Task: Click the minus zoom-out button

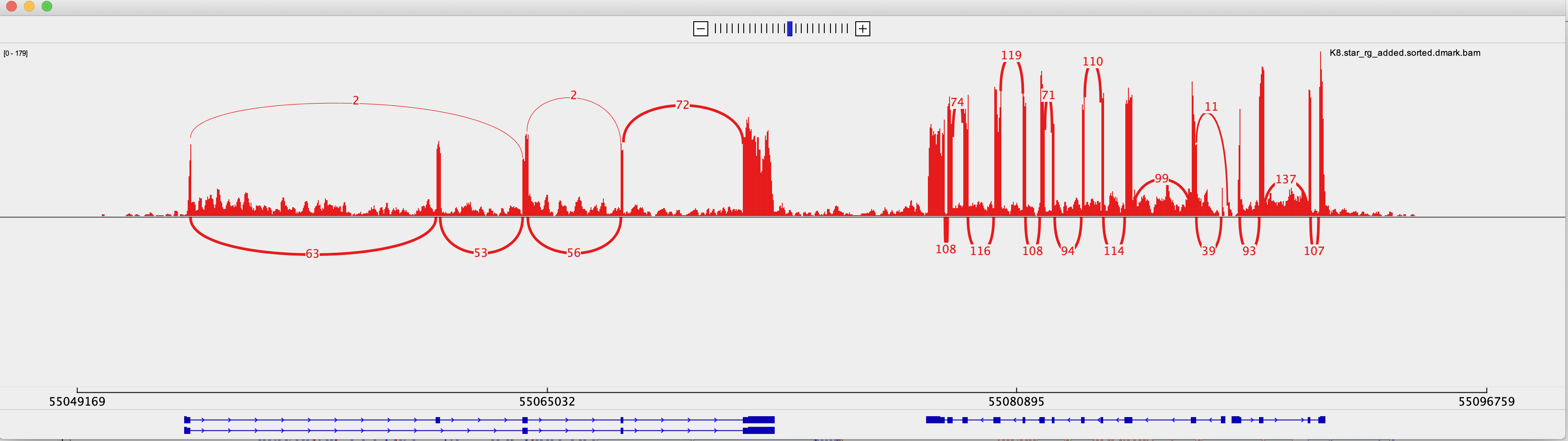Action: tap(701, 29)
